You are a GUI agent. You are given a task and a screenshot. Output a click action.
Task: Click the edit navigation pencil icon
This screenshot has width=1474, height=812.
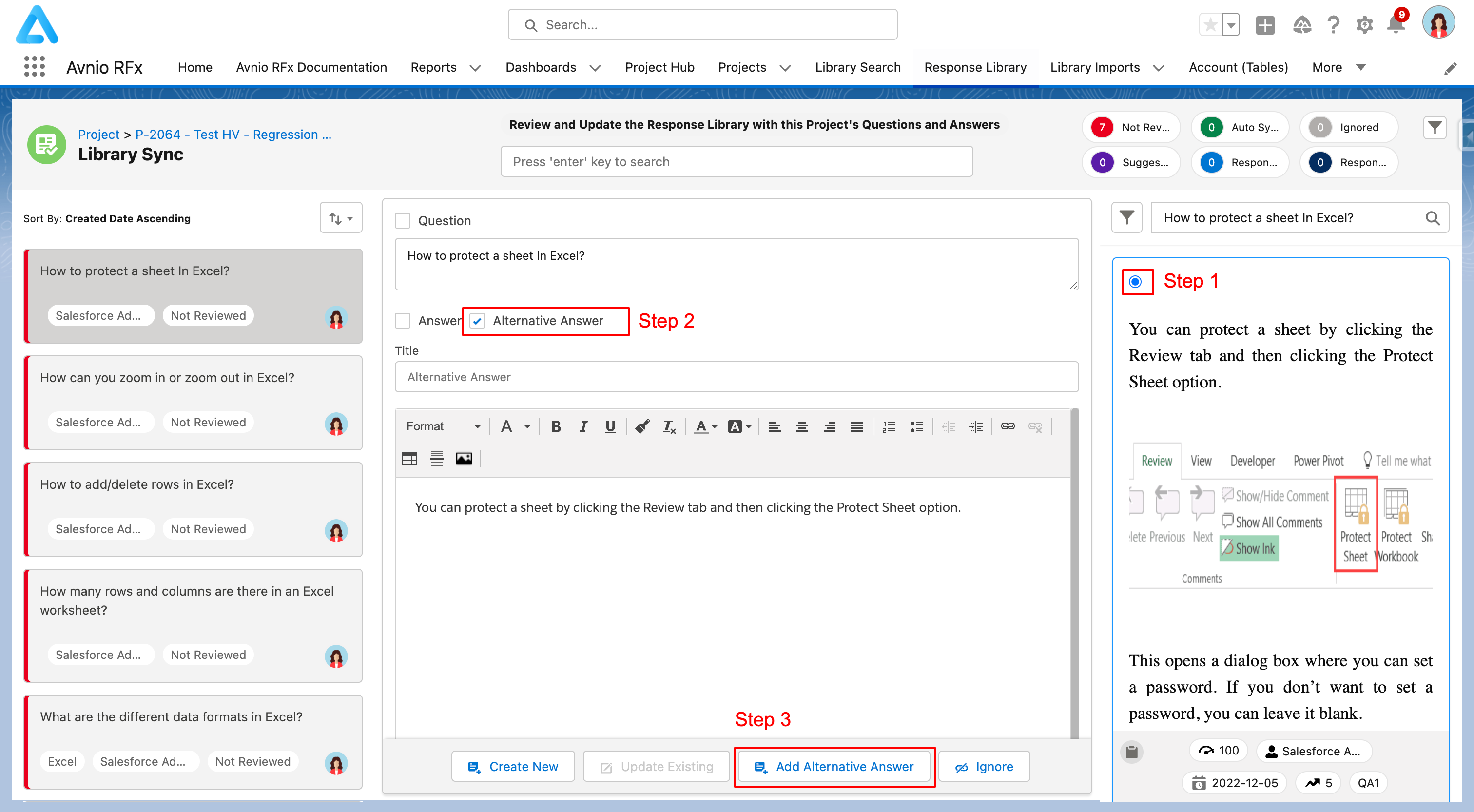(1450, 68)
